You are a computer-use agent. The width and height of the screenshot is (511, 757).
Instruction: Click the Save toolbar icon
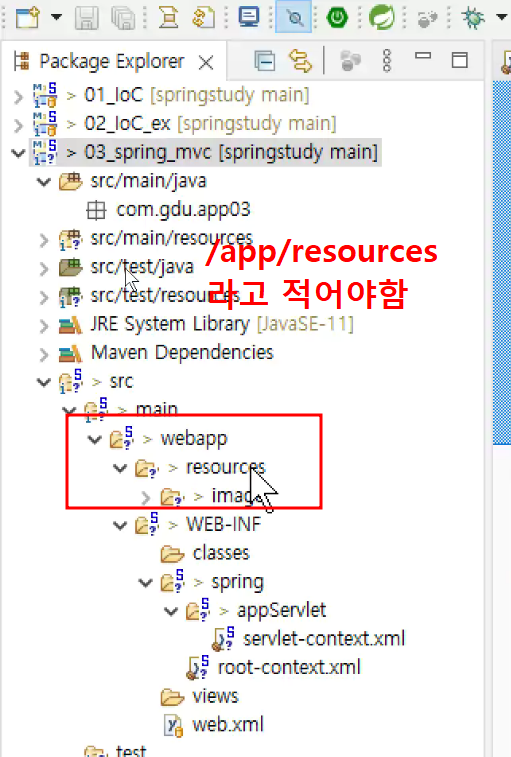86,18
